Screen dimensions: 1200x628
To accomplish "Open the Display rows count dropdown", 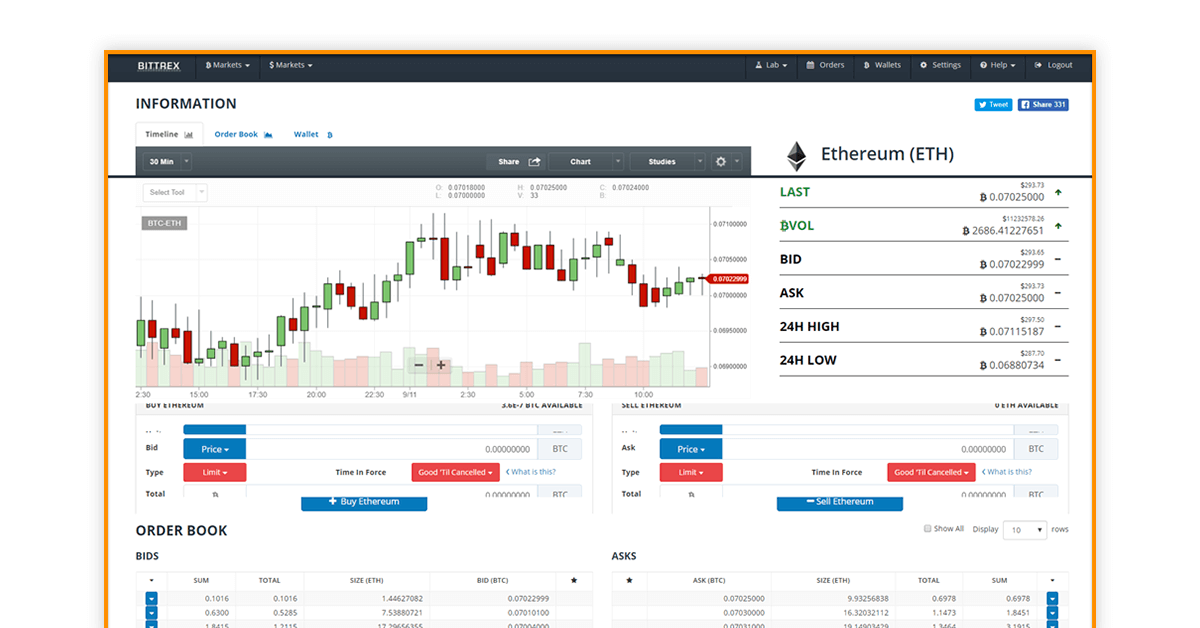I will [1025, 530].
